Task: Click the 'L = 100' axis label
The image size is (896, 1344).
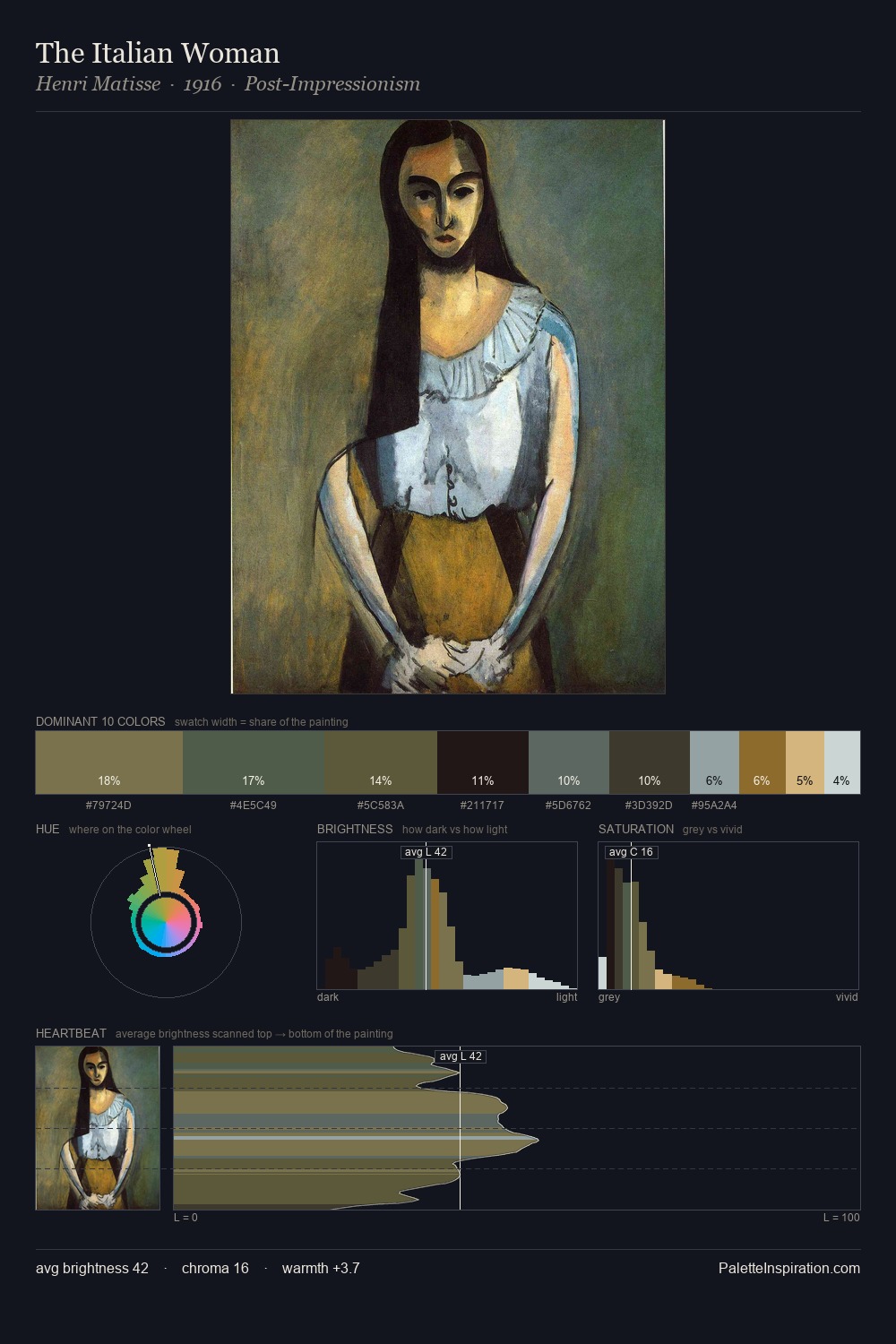Action: tap(841, 1217)
